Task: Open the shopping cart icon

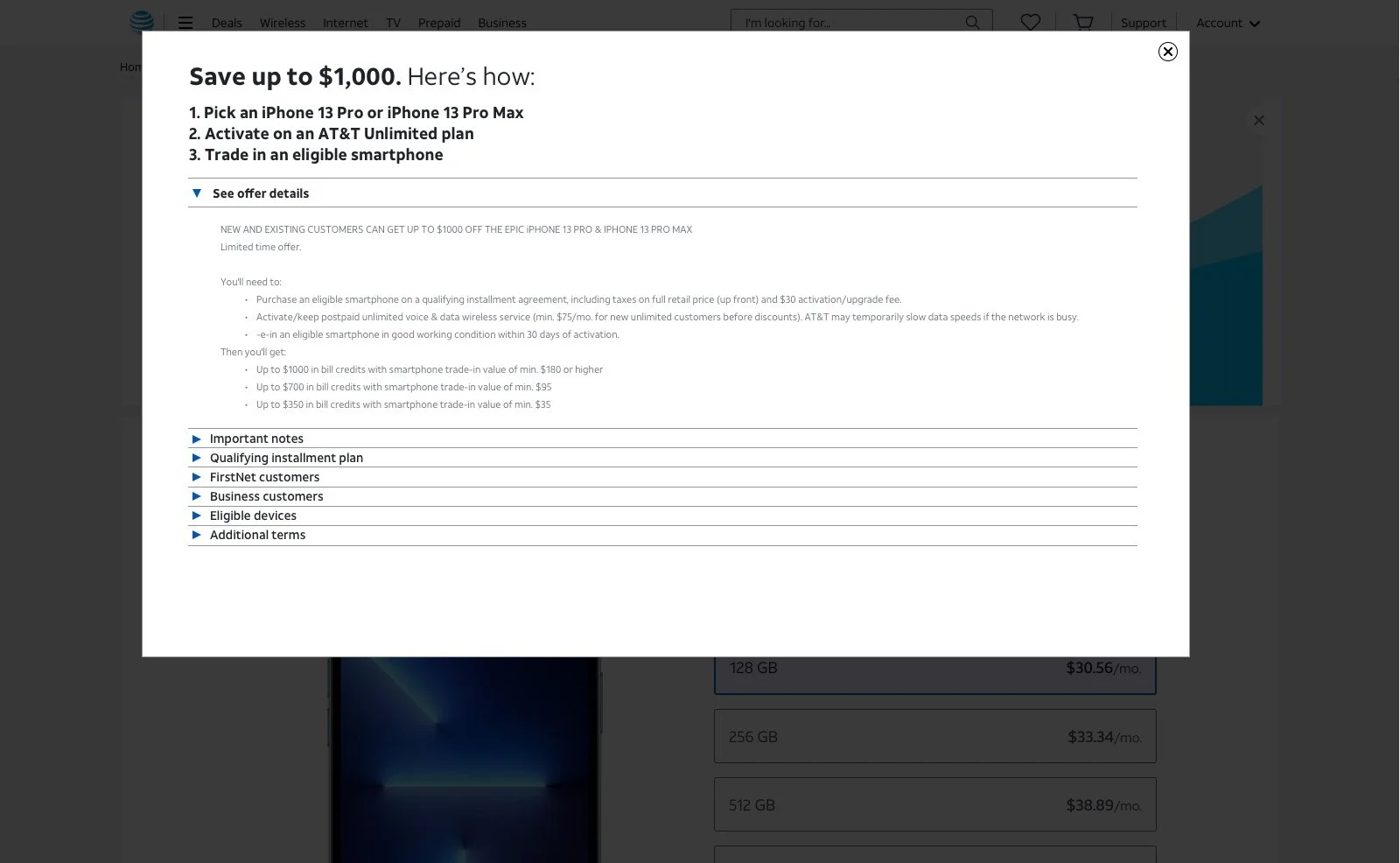Action: coord(1083,22)
